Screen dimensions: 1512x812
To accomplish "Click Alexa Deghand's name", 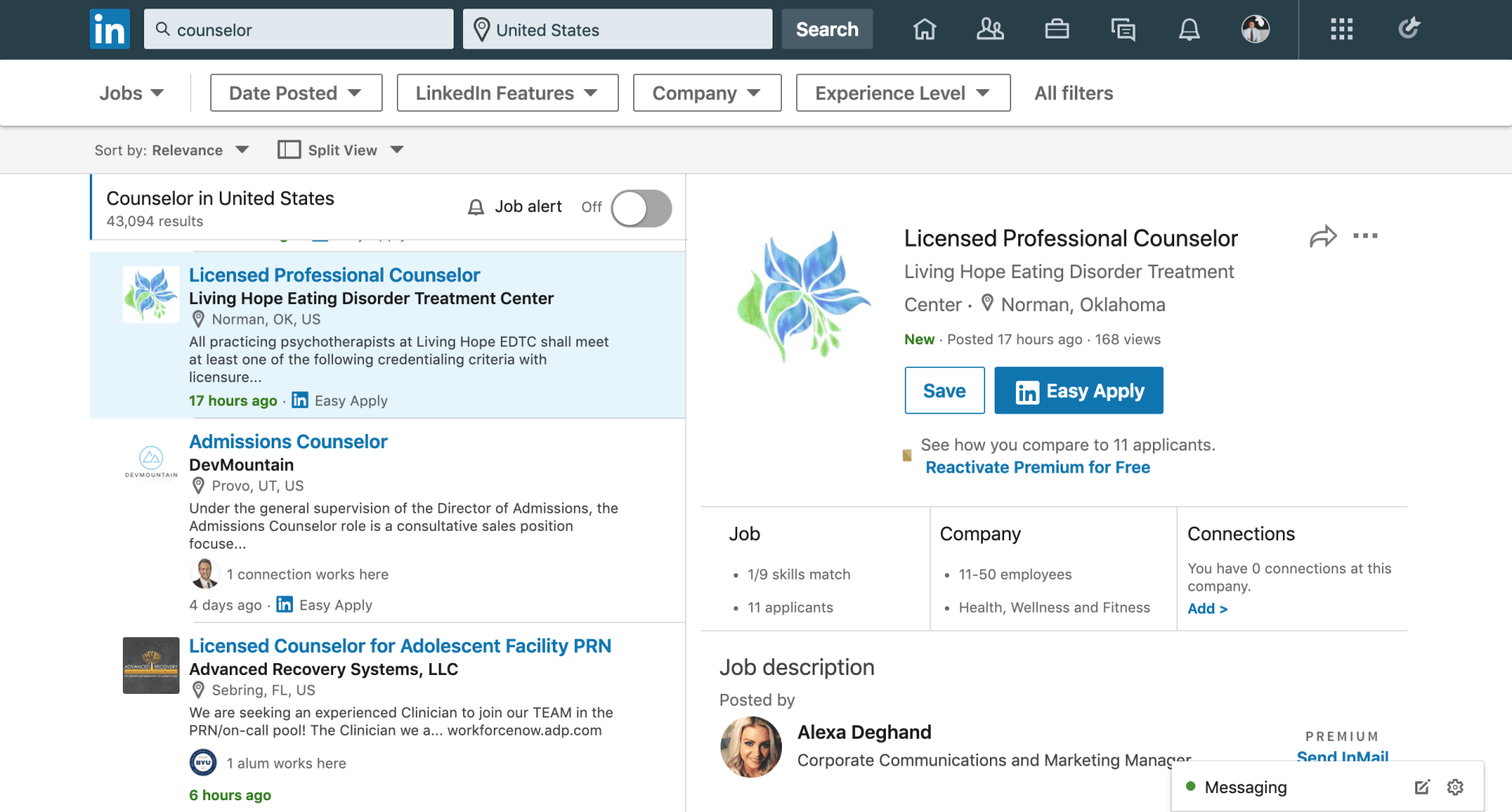I will tap(864, 732).
